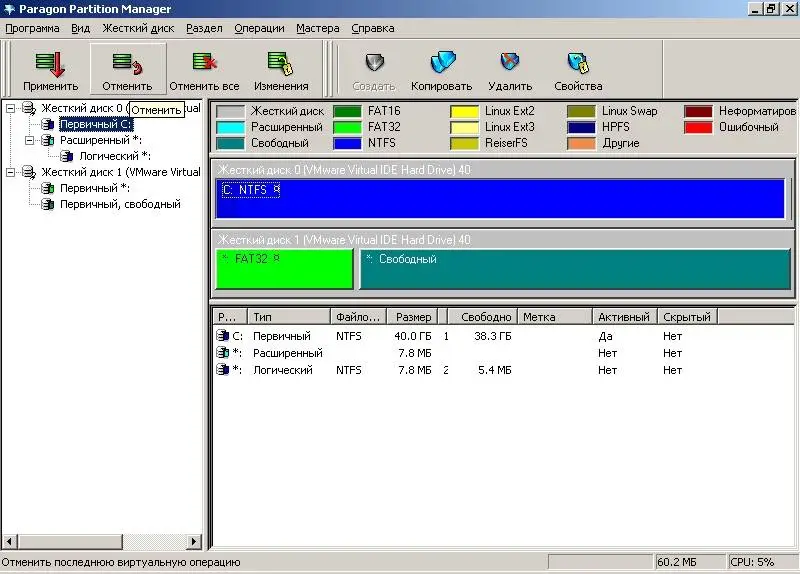
Task: Click the 5.4 МБ free space cell
Action: point(494,370)
